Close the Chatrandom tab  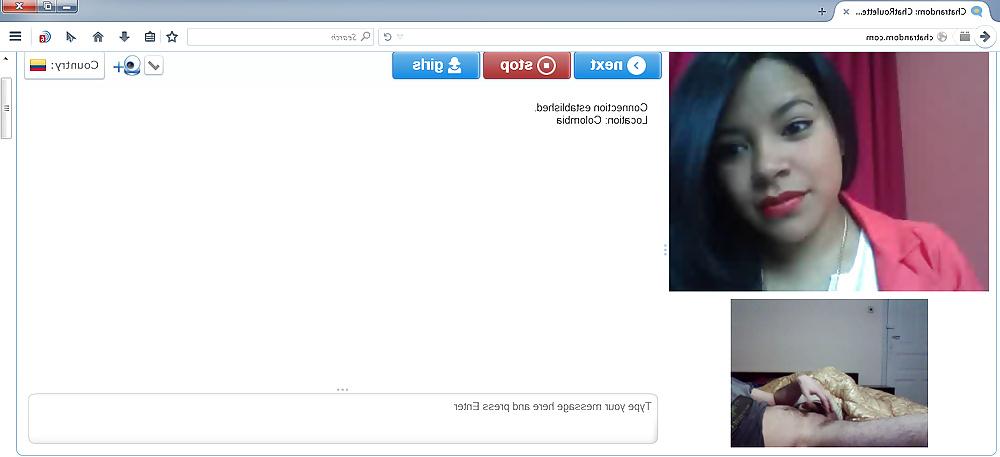coord(846,11)
